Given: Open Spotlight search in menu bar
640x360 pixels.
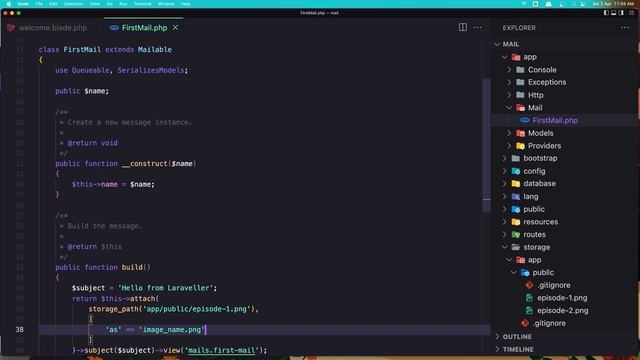Looking at the screenshot, I should (x=573, y=4).
